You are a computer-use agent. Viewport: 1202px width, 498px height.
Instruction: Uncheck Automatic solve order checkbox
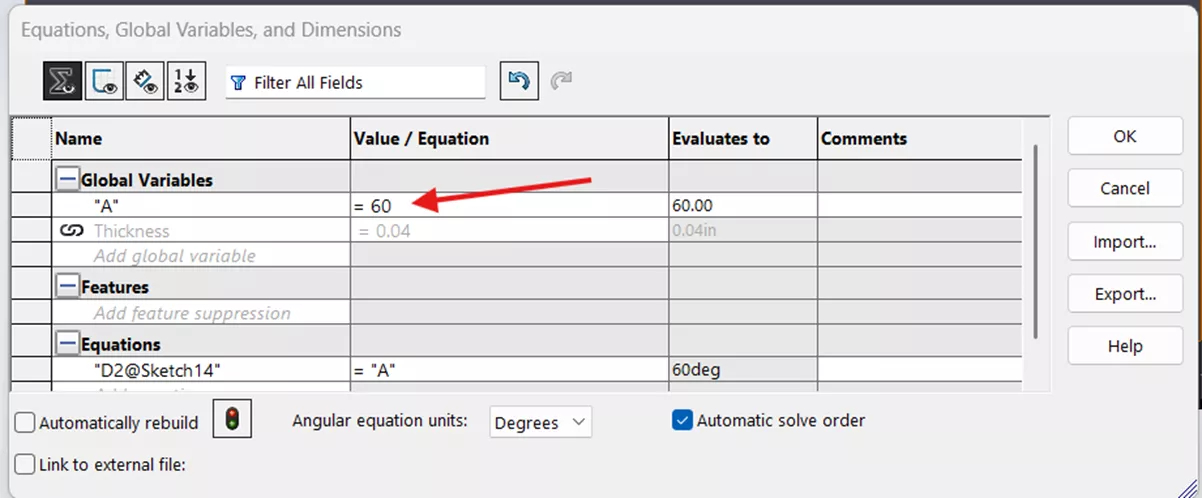pos(682,421)
